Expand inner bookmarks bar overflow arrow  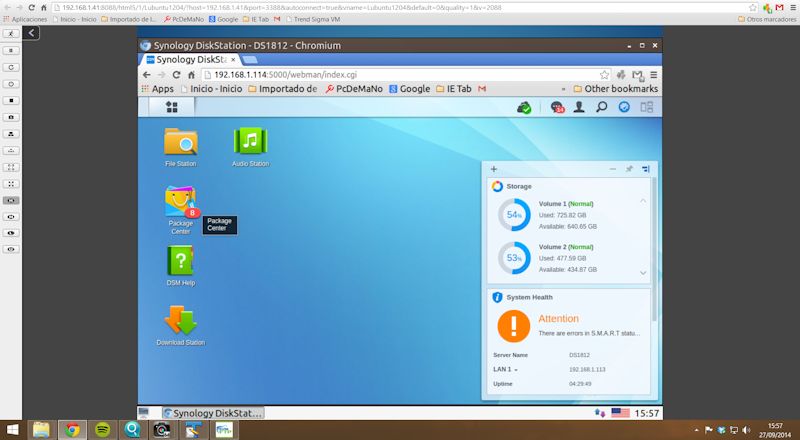click(563, 89)
